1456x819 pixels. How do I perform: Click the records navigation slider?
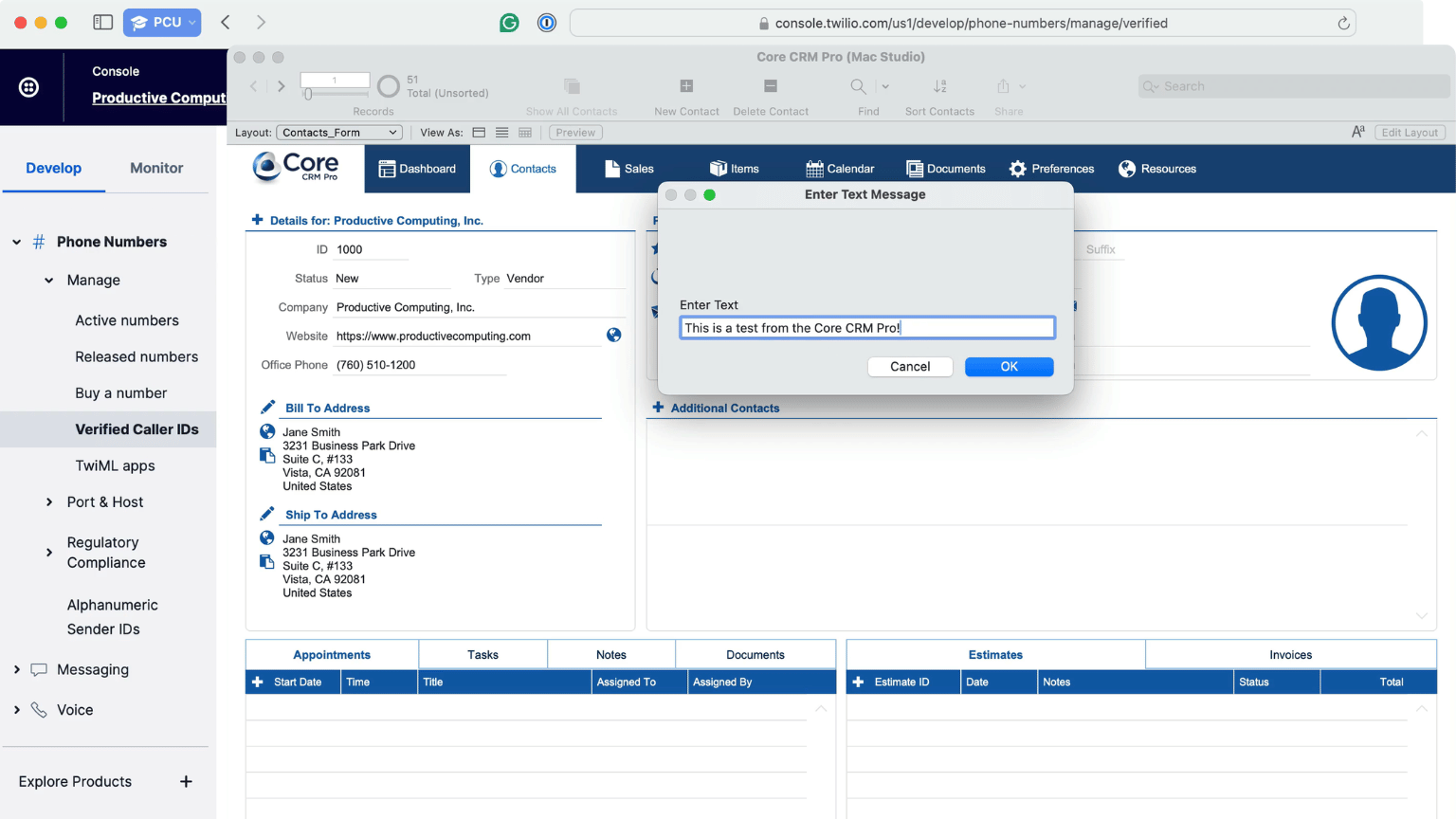point(308,94)
